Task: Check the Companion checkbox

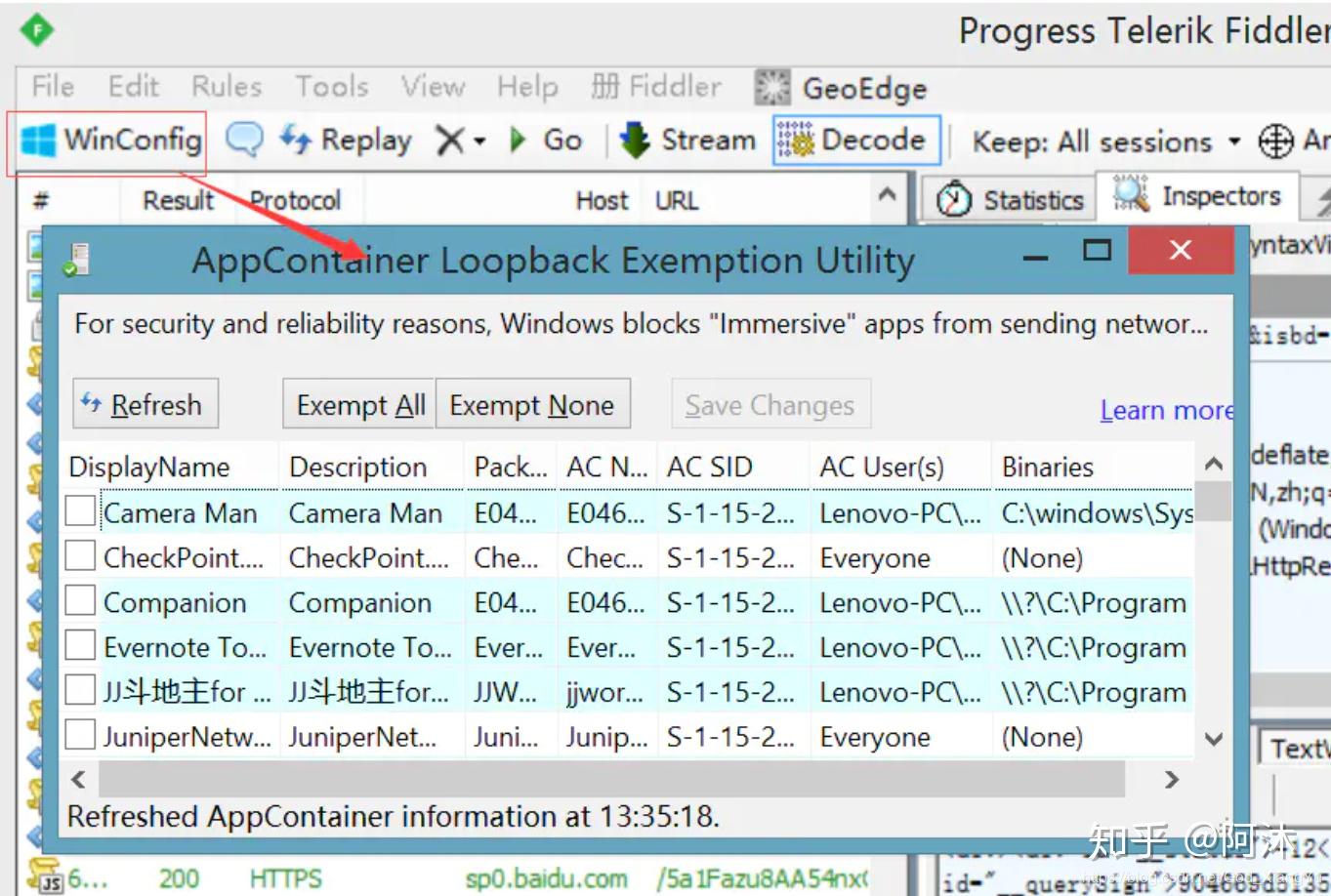Action: pos(80,601)
